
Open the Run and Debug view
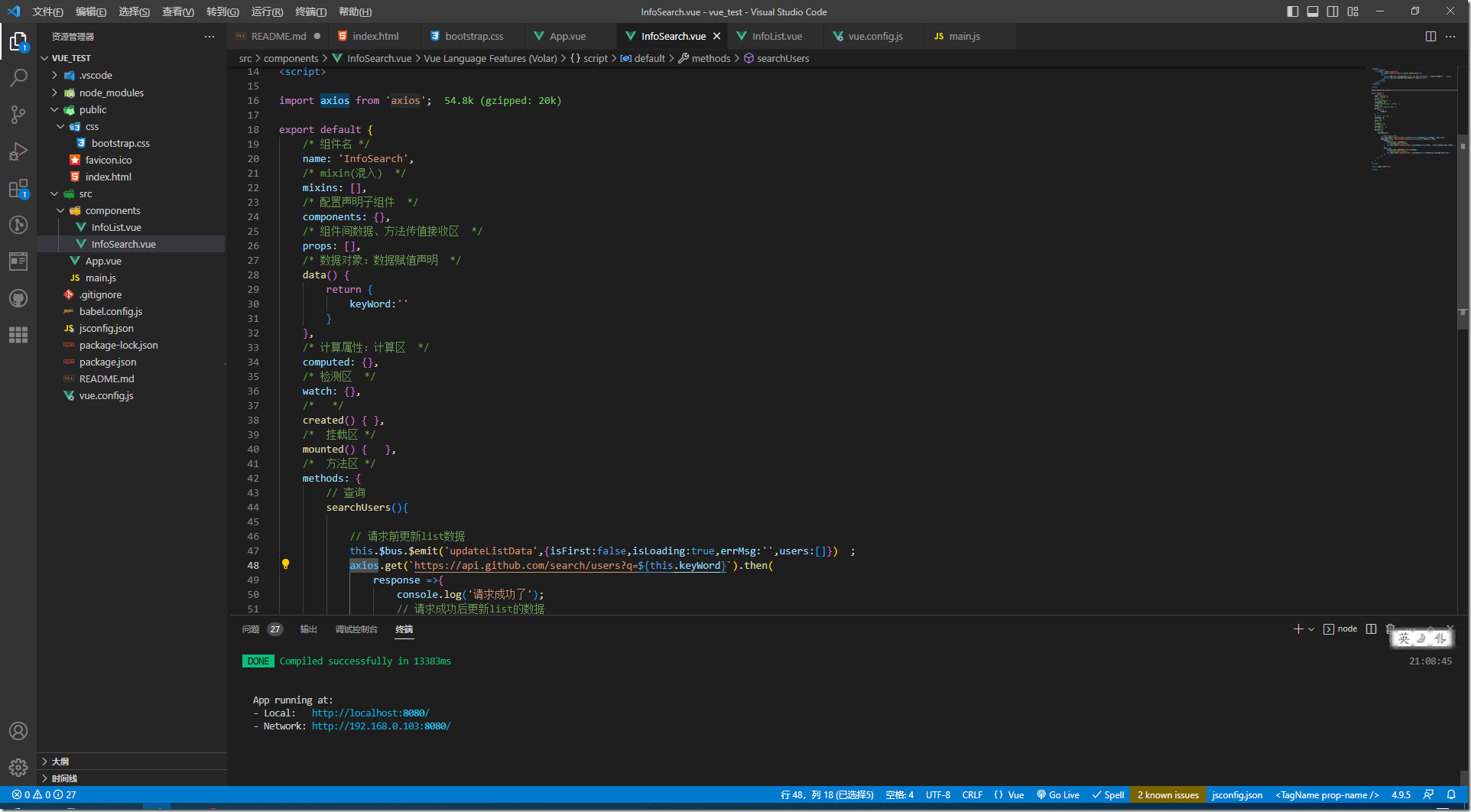coord(18,151)
